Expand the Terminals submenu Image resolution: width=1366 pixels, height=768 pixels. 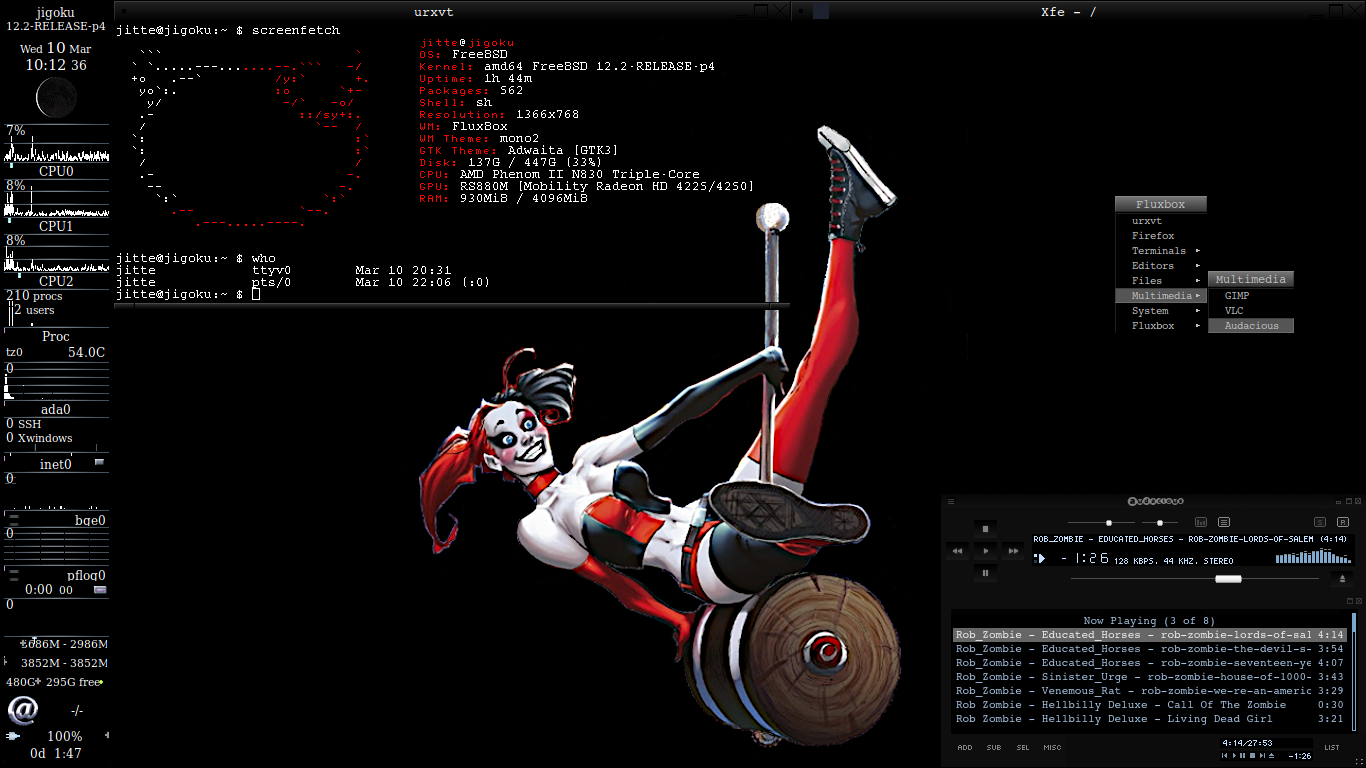tap(1161, 251)
